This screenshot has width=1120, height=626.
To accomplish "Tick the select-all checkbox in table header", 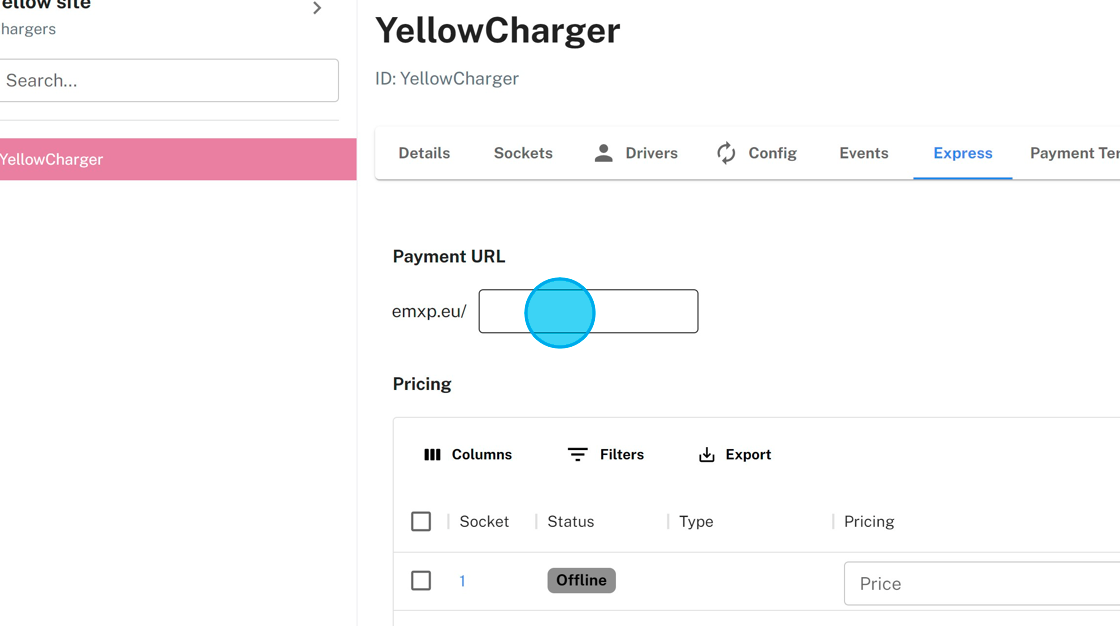I will click(421, 521).
